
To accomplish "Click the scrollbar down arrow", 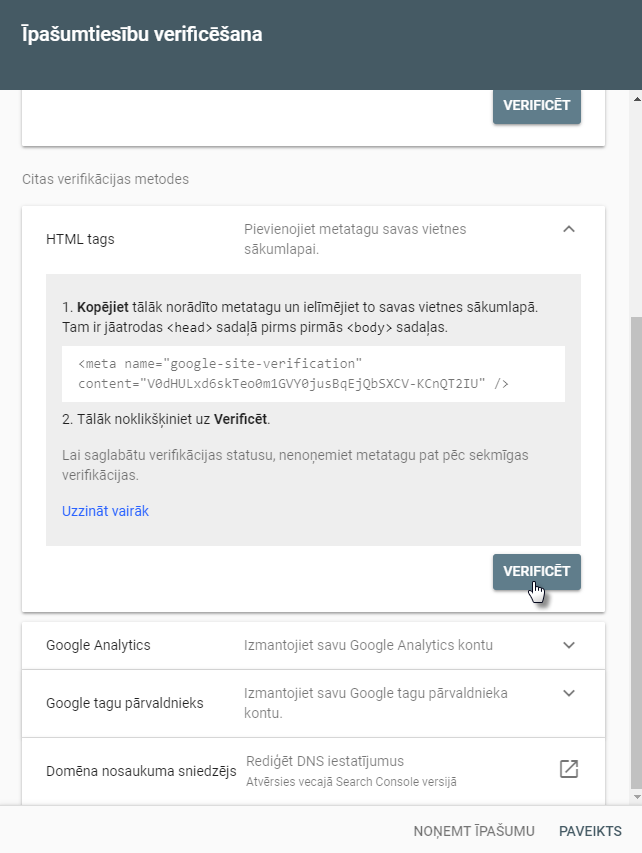I will click(x=637, y=797).
